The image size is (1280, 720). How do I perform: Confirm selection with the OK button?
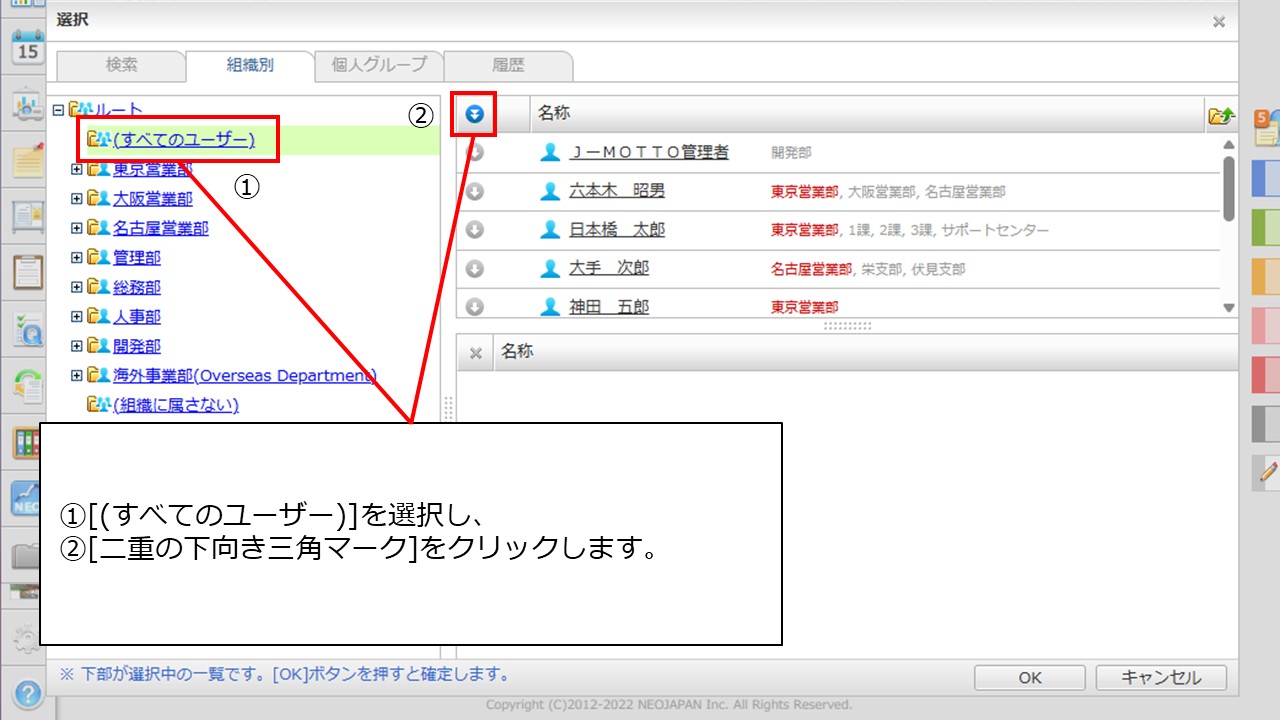1030,678
